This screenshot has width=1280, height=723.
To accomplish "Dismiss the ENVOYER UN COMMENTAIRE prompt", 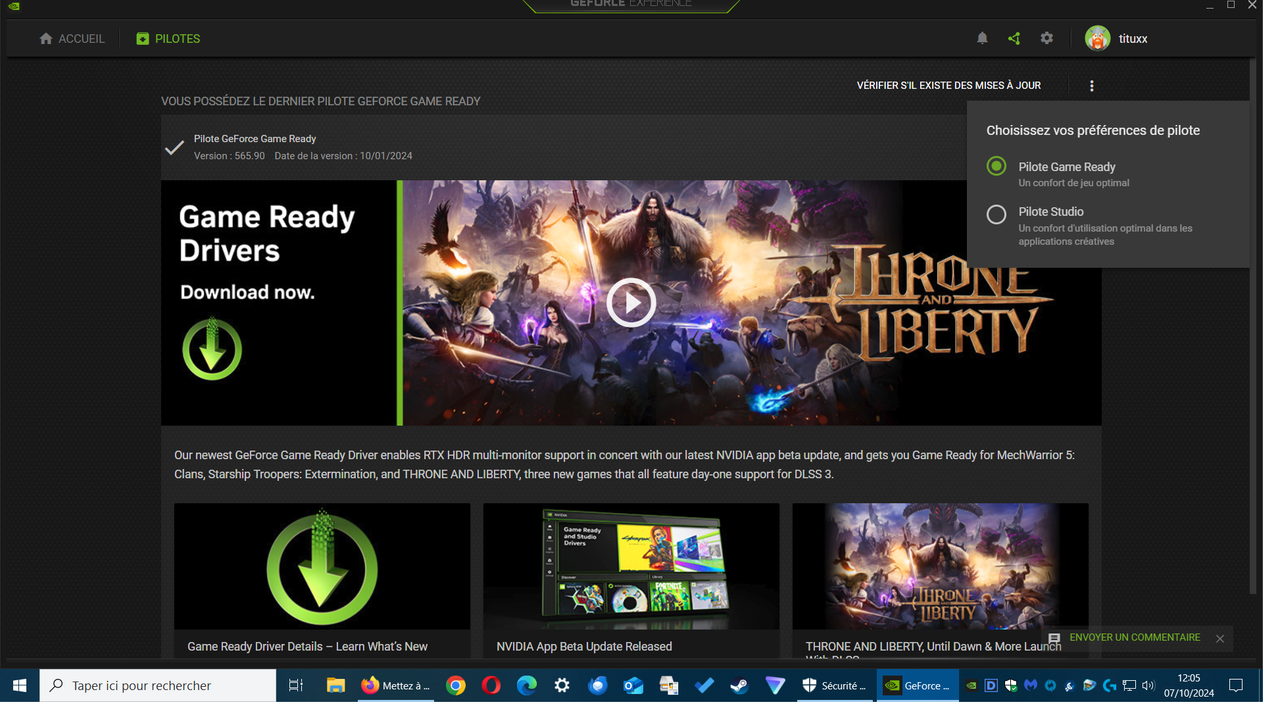I will click(x=1220, y=638).
